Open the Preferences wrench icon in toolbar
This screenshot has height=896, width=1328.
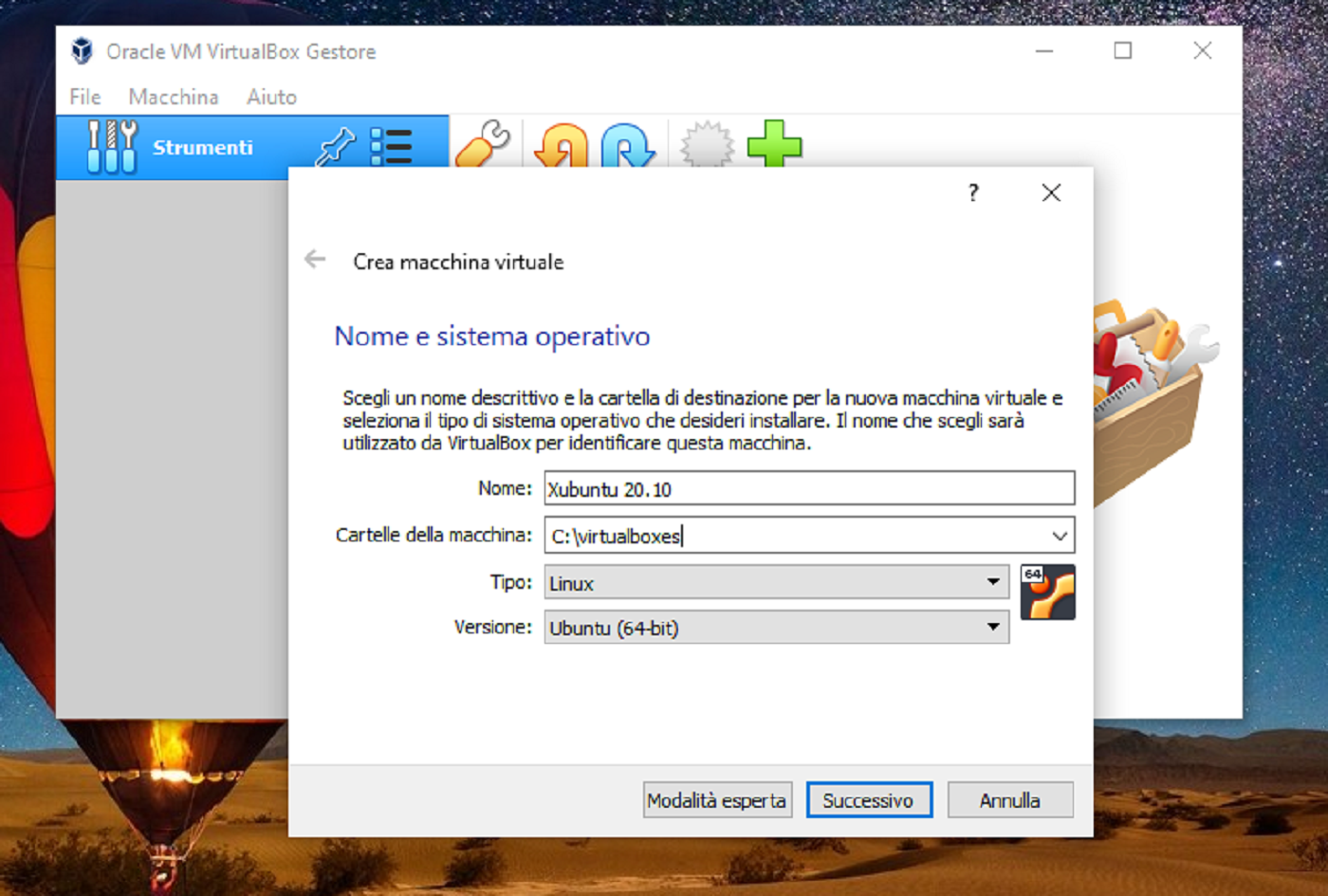(483, 144)
